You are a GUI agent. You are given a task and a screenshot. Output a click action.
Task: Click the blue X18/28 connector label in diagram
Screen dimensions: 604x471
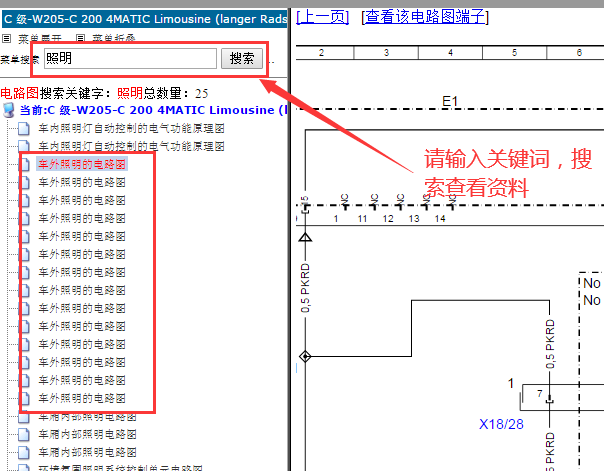(501, 424)
